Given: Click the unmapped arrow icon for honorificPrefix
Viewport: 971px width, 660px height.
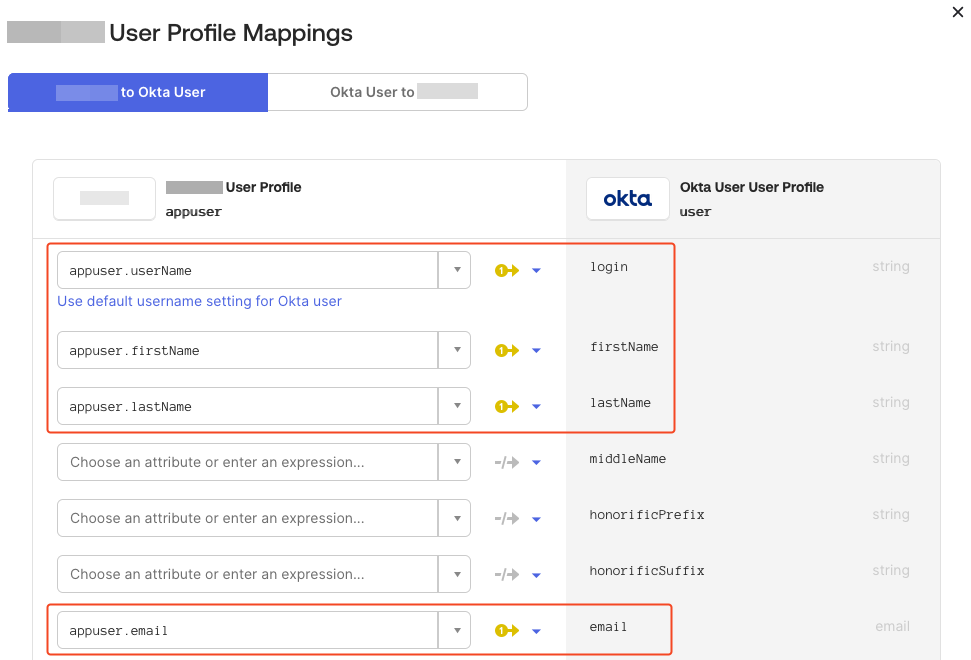Looking at the screenshot, I should (507, 519).
